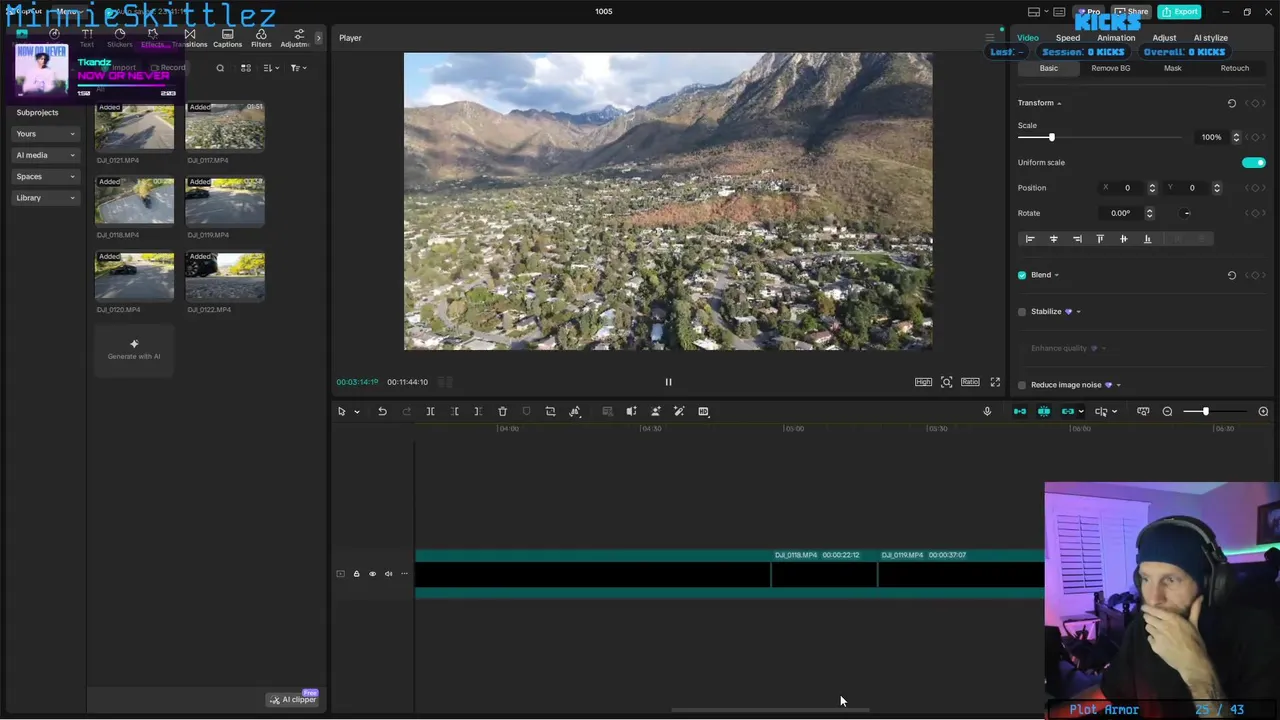Open the Transitions panel

coord(190,39)
